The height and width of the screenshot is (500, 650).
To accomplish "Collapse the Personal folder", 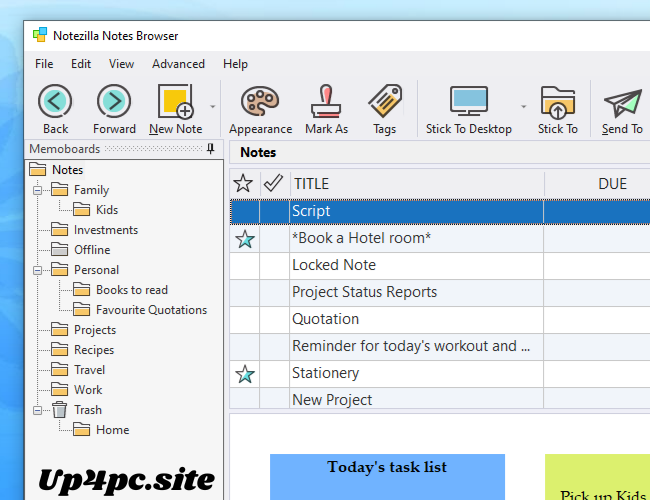I will [37, 270].
